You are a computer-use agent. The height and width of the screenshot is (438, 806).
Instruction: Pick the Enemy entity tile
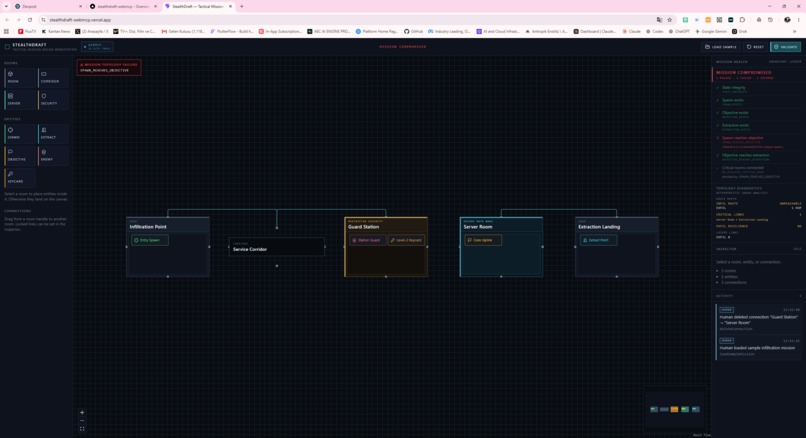click(53, 156)
